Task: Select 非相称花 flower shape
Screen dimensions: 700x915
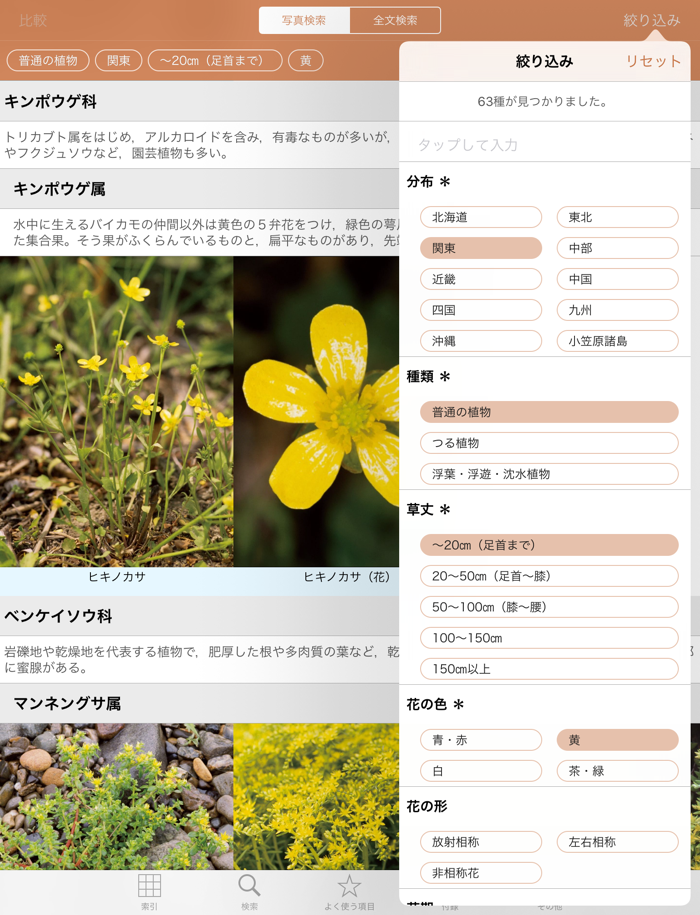Action: (x=481, y=873)
